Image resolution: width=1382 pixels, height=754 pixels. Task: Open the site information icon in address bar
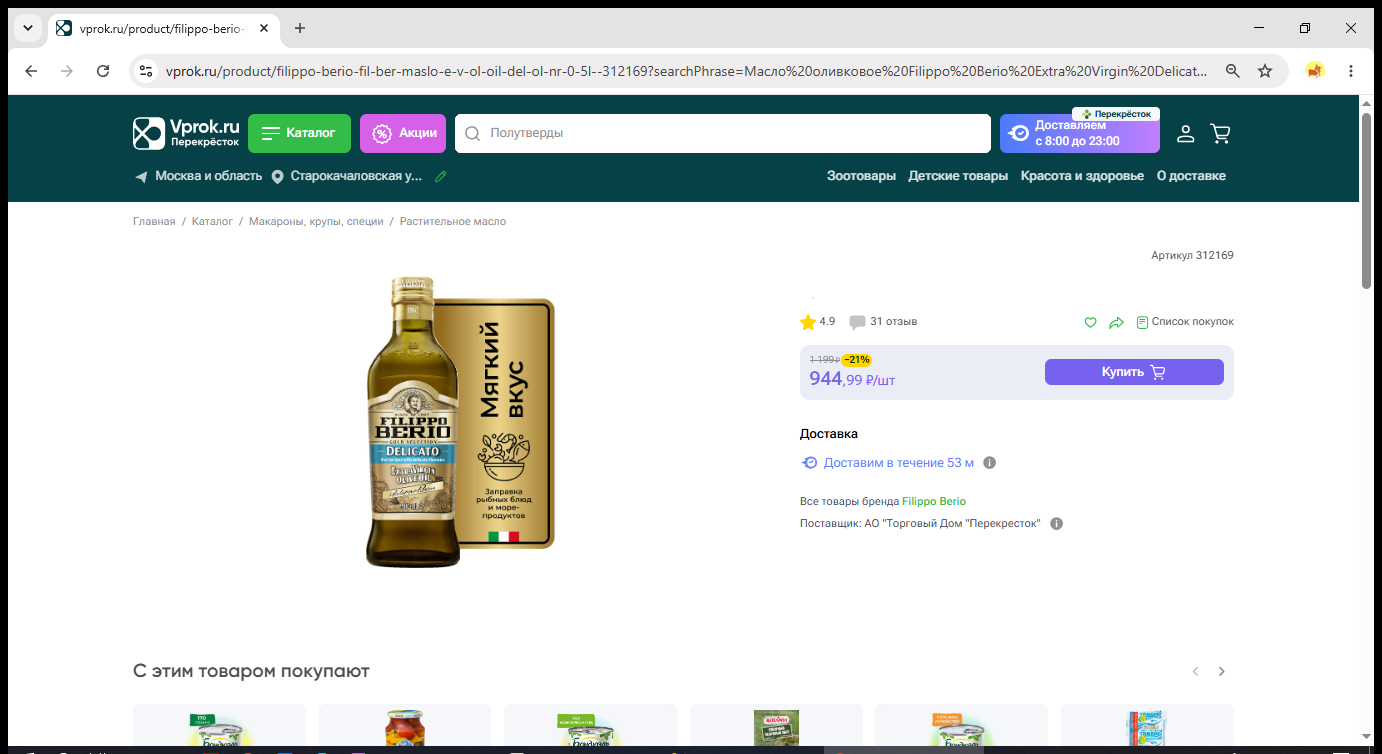(x=146, y=71)
